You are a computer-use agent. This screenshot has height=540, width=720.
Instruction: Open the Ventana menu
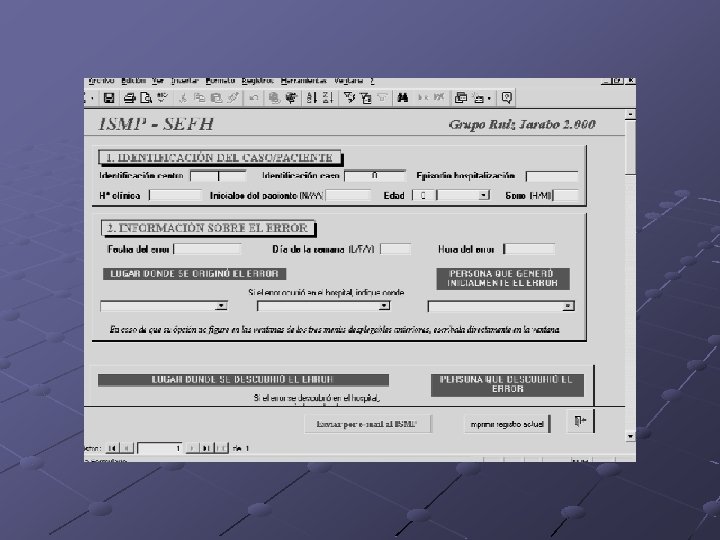pos(349,81)
